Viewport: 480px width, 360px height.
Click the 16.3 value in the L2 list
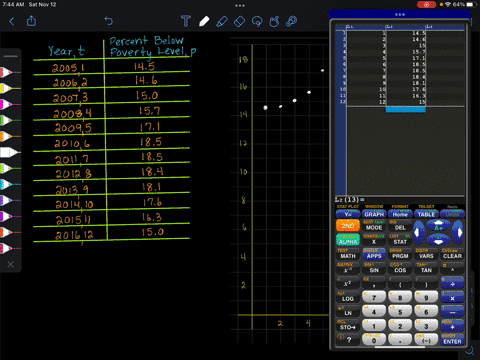pyautogui.click(x=418, y=96)
